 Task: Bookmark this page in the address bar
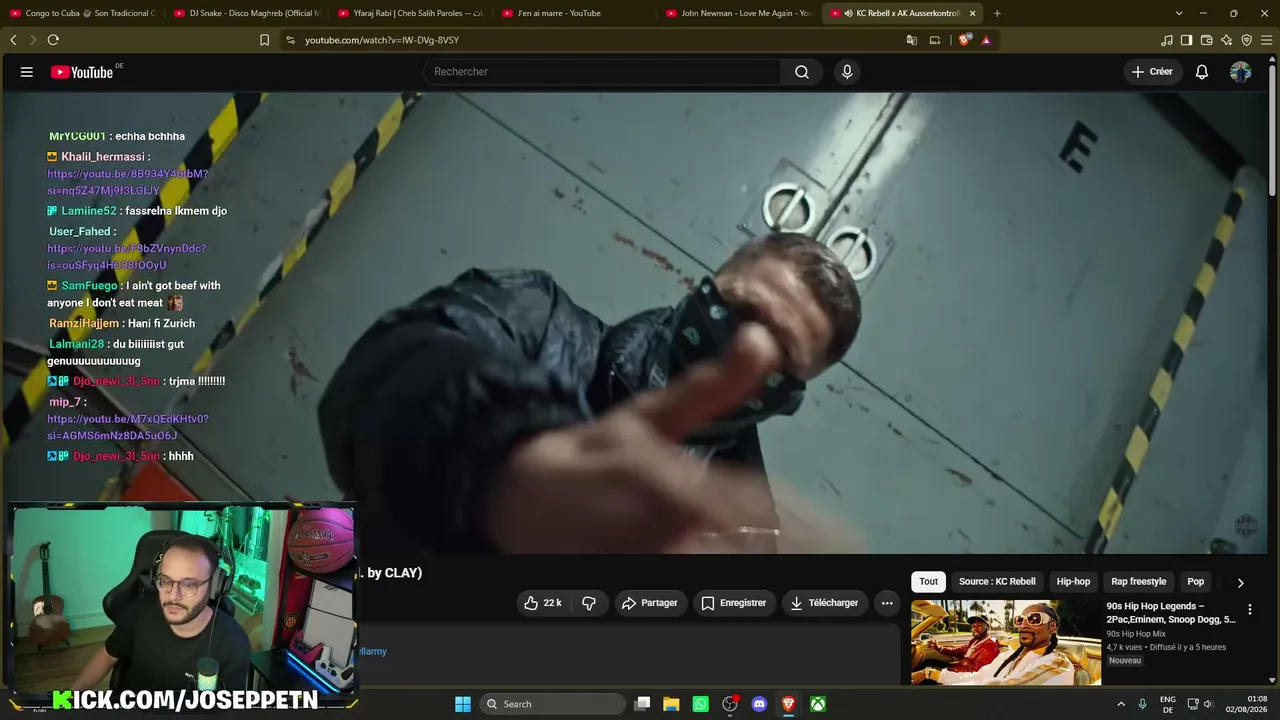click(x=264, y=40)
